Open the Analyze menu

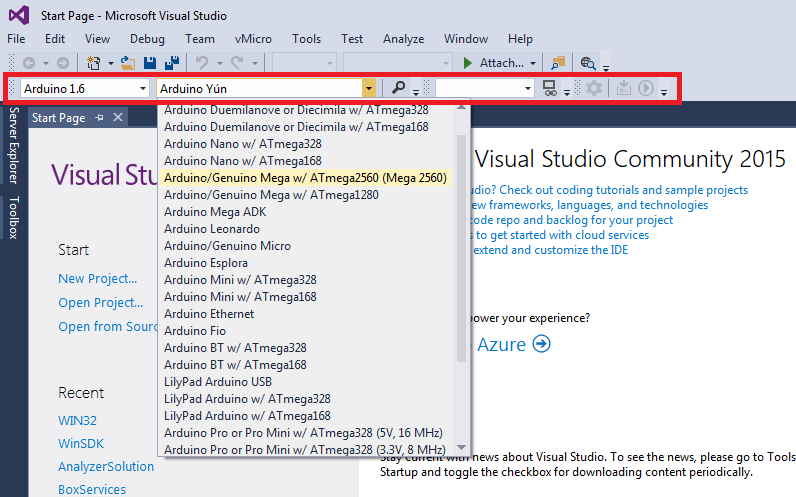pos(403,39)
